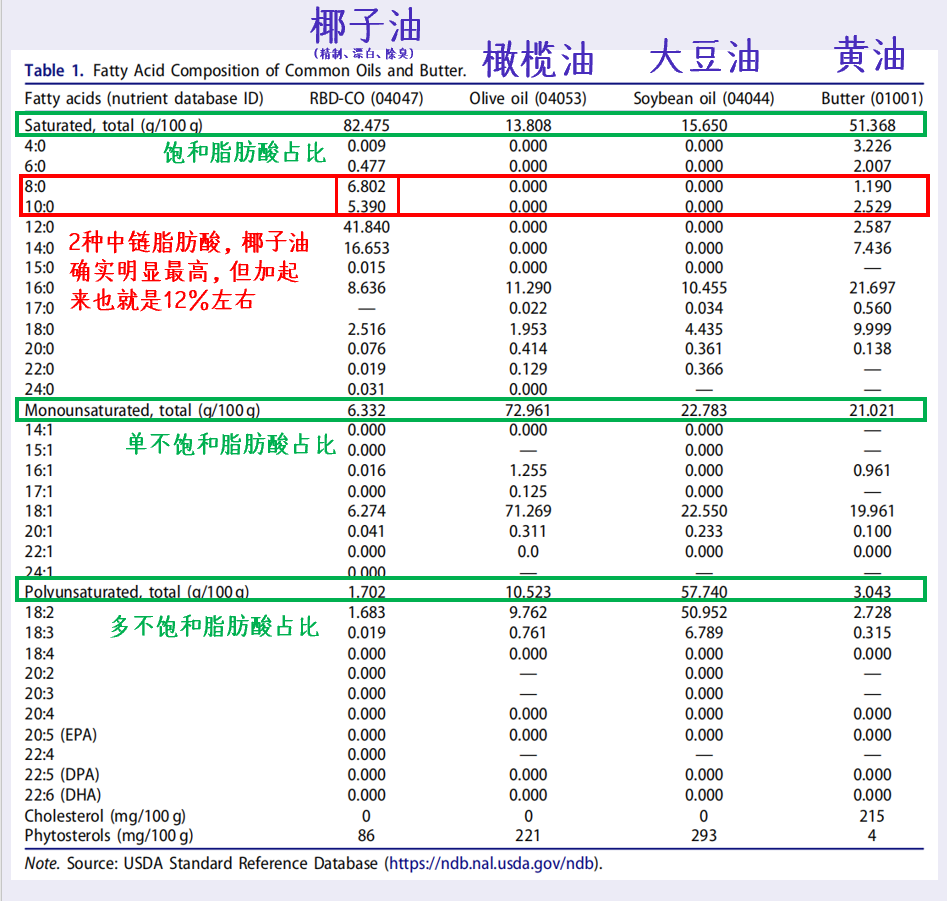Click the saturated total value 82.475
The height and width of the screenshot is (901, 947).
coord(367,126)
